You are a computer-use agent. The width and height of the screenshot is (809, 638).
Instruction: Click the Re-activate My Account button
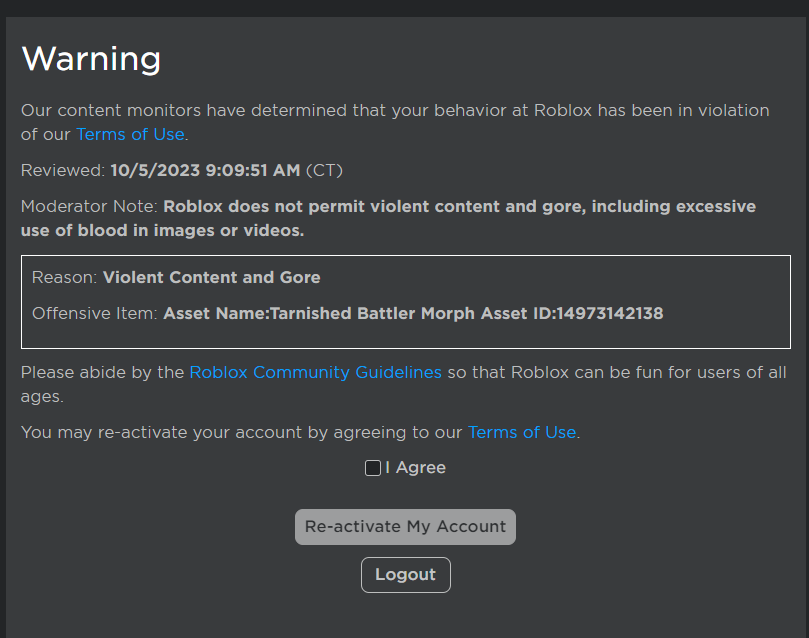[x=405, y=527]
